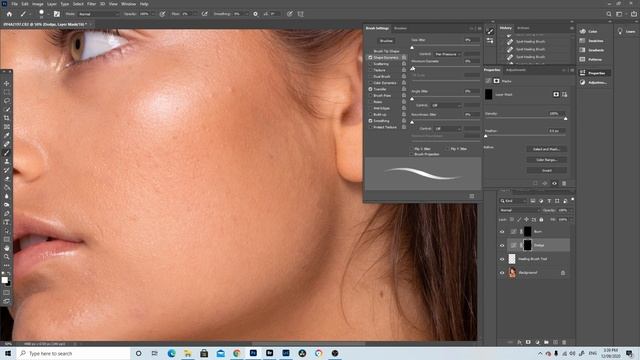The height and width of the screenshot is (360, 640).
Task: Select the Healing Brush Tool layer thumbnail
Action: (512, 259)
